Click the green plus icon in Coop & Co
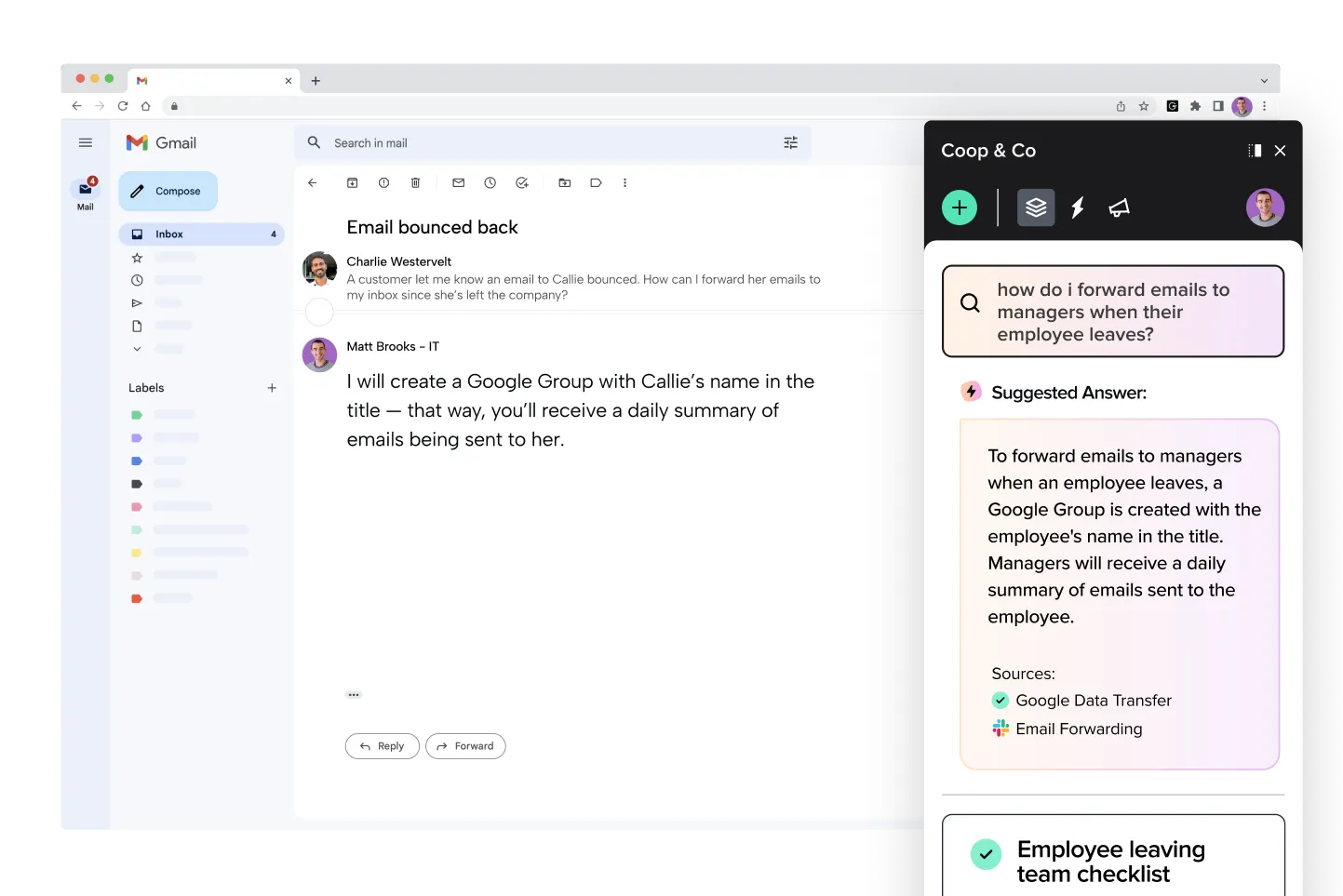 pos(960,207)
